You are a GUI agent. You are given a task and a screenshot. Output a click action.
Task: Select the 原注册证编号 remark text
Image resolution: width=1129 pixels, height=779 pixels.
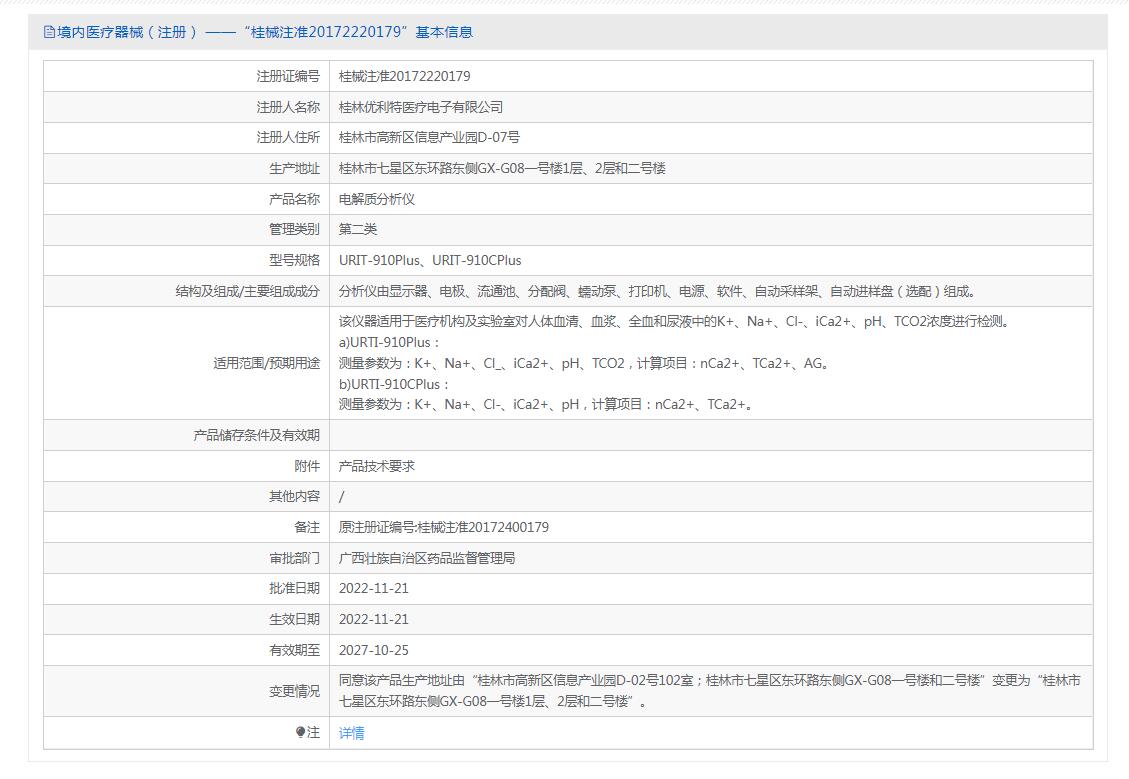(x=443, y=527)
